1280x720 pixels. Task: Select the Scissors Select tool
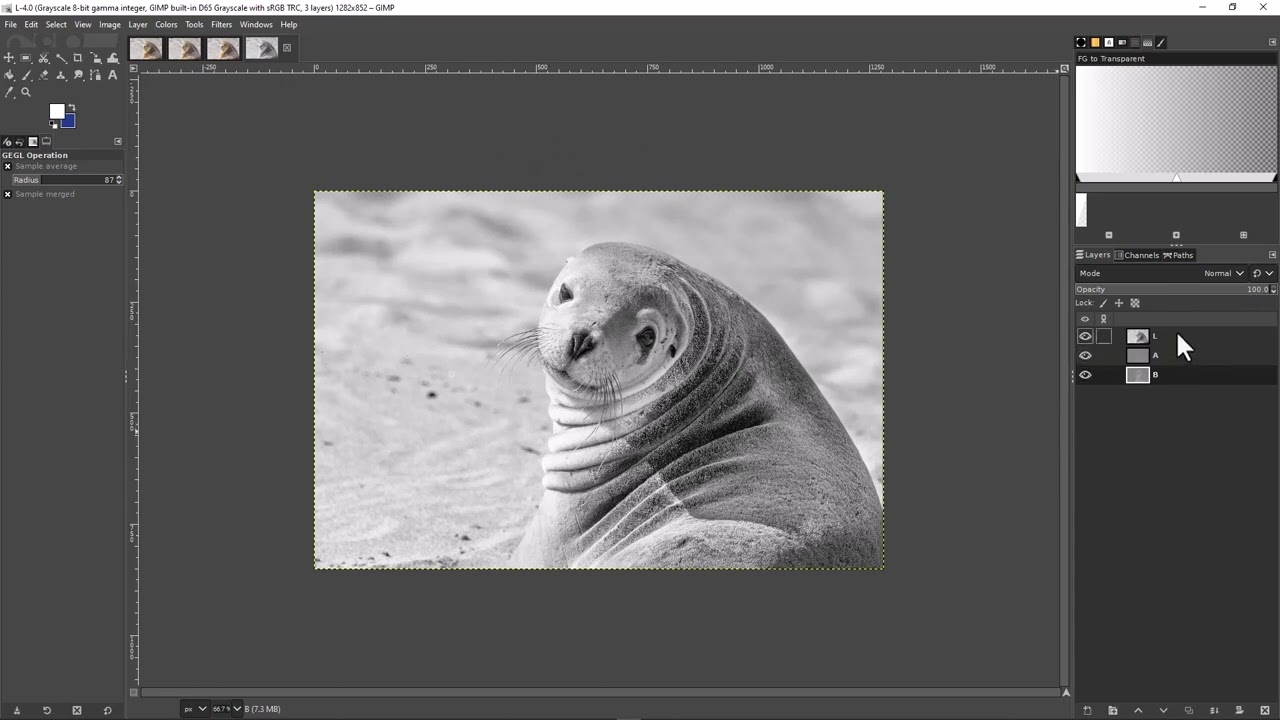43,58
